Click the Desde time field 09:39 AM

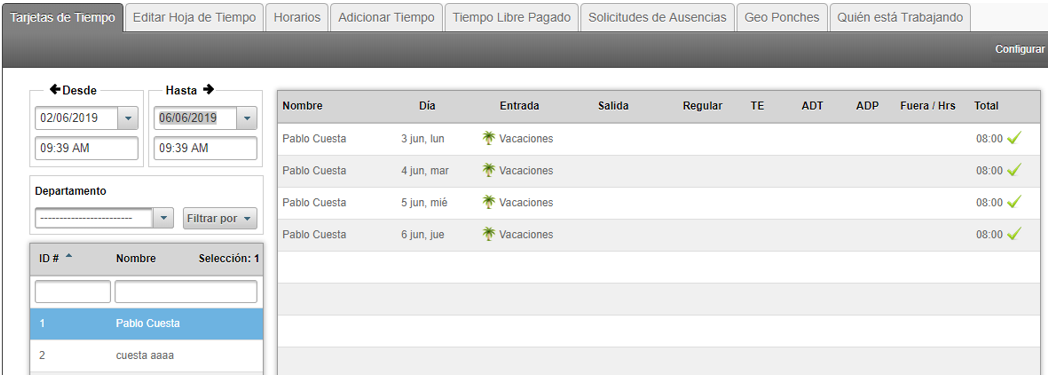point(86,148)
